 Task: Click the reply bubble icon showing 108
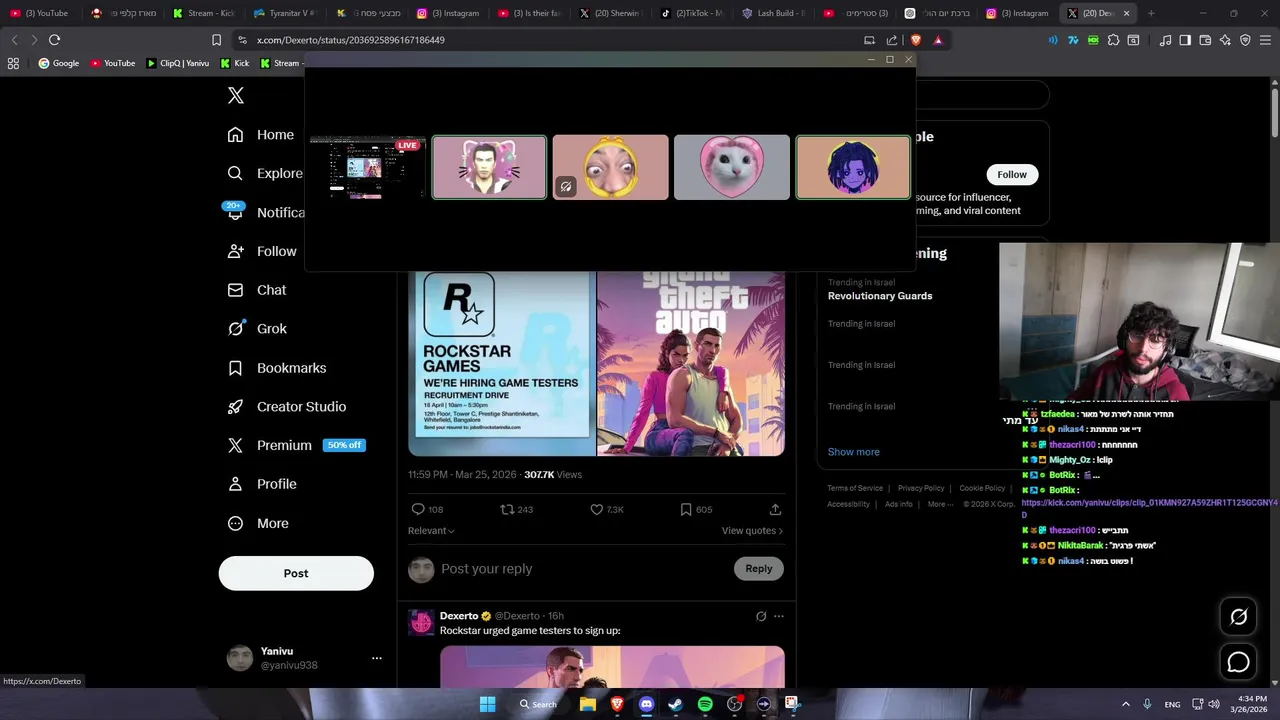pos(418,509)
